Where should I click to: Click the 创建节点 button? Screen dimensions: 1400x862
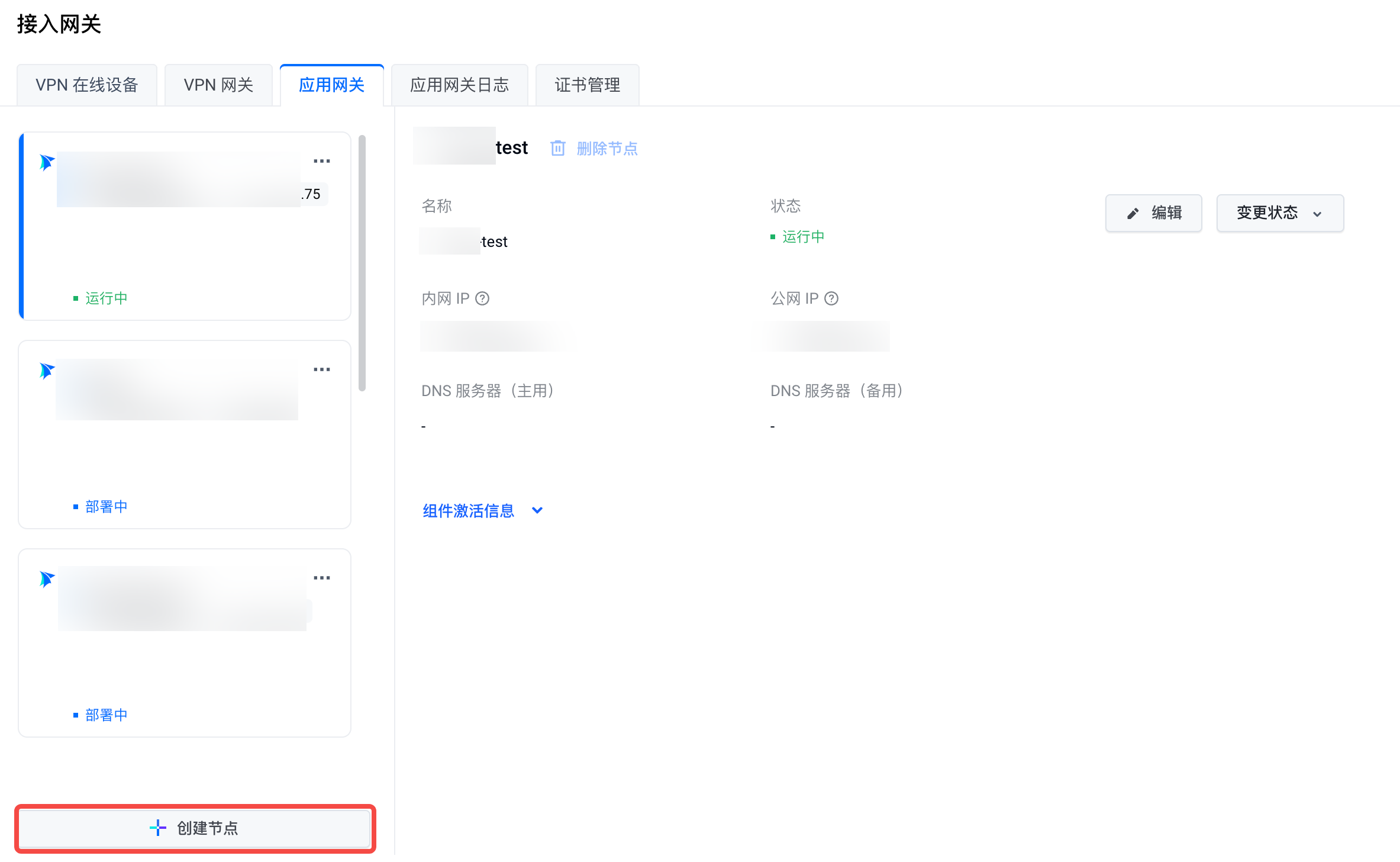tap(195, 828)
